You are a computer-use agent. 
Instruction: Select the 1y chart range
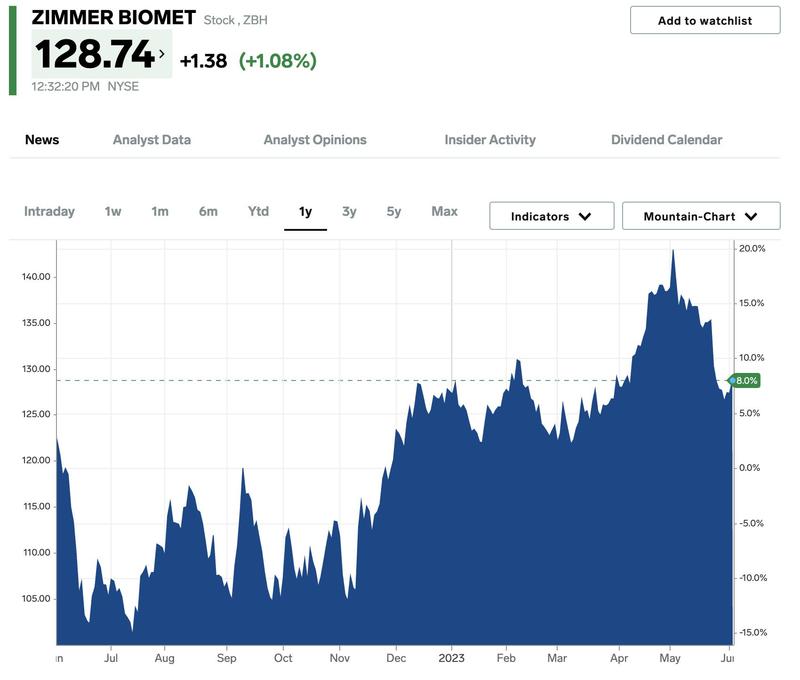point(305,211)
